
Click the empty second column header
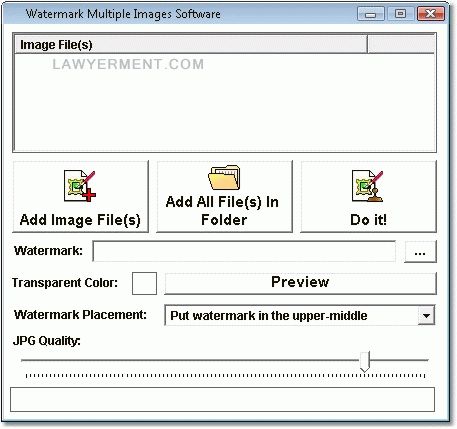pos(401,45)
